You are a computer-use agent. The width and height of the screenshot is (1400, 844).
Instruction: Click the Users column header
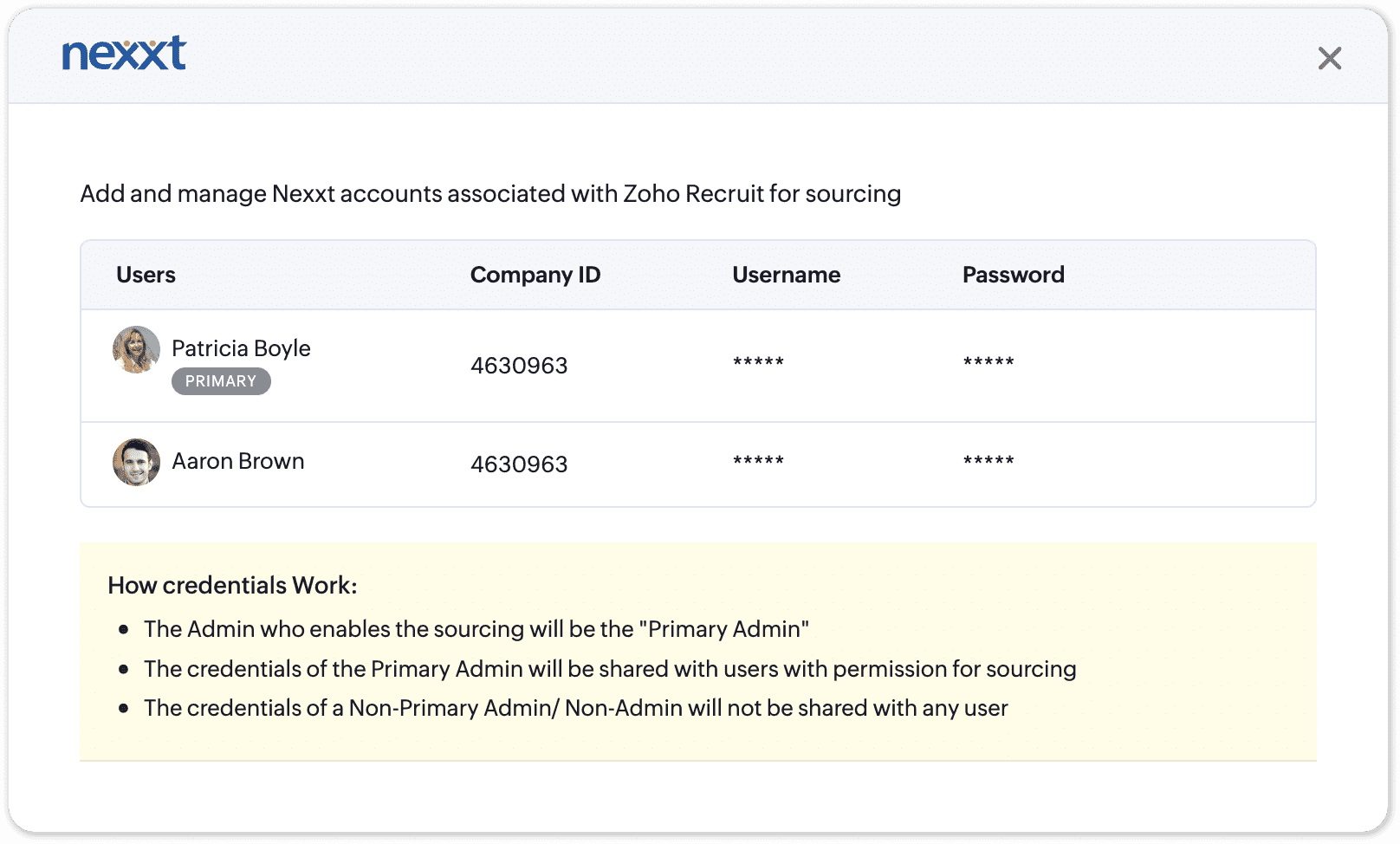coord(146,275)
